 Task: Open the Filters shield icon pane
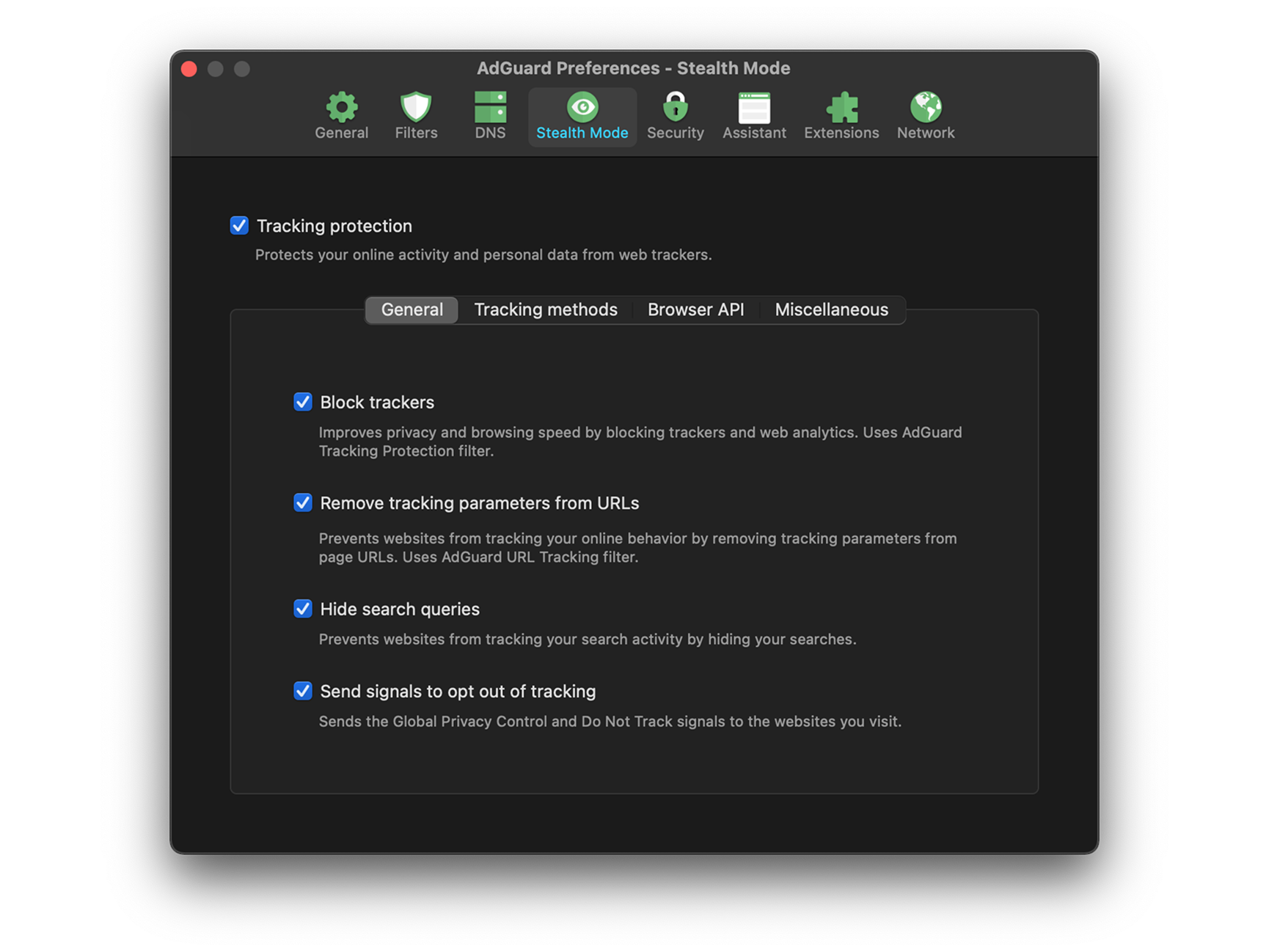tap(416, 116)
